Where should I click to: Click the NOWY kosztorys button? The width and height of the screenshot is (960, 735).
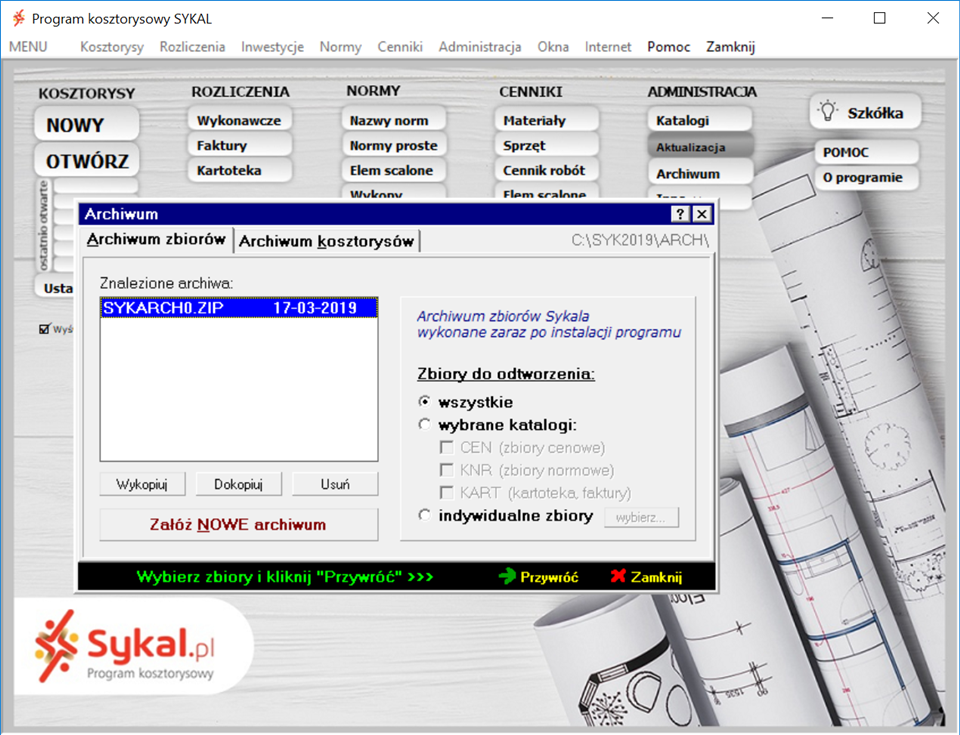[86, 124]
